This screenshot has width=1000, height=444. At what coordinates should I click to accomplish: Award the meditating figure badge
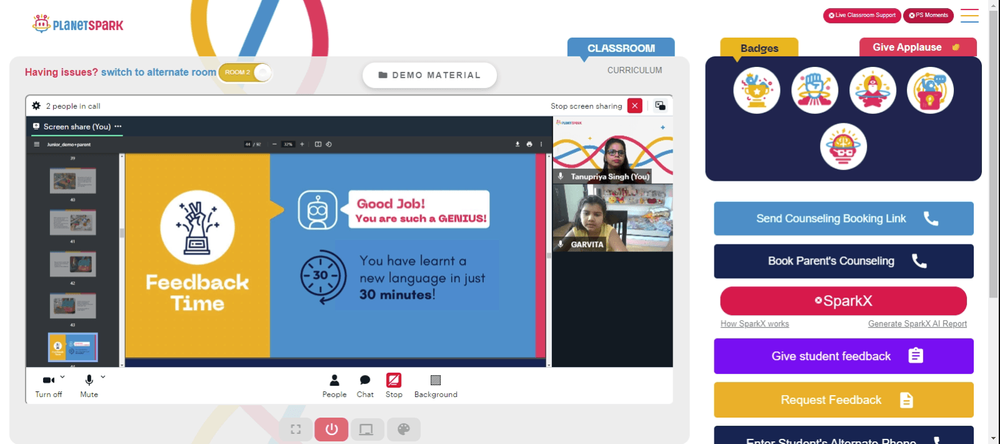pyautogui.click(x=872, y=91)
